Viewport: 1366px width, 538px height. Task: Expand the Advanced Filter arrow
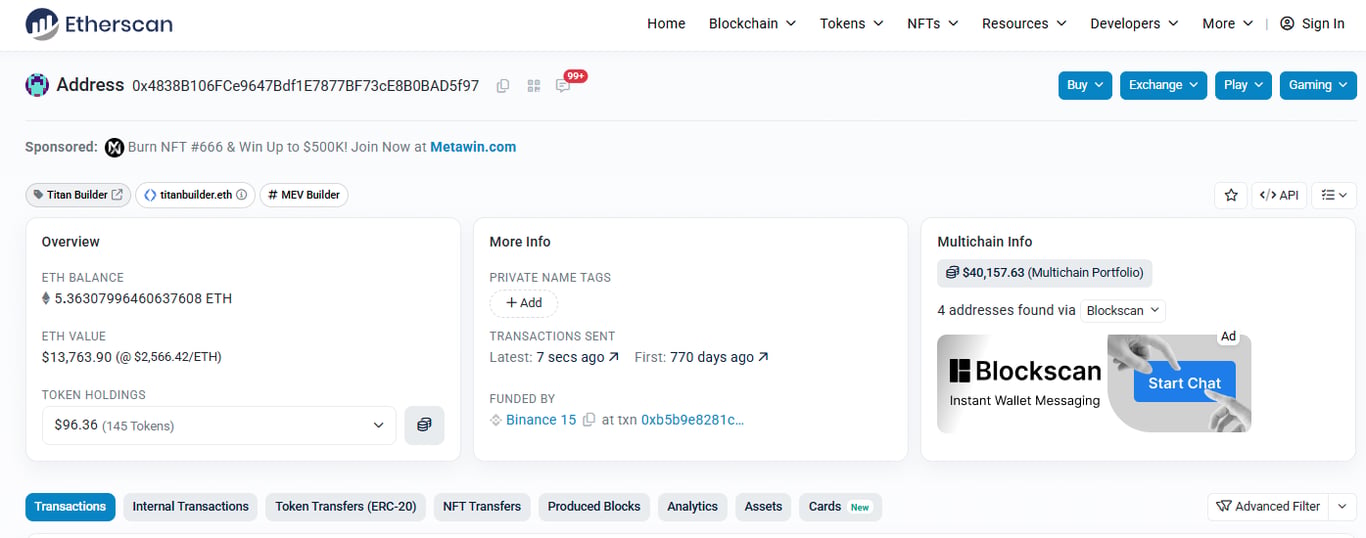pyautogui.click(x=1342, y=506)
